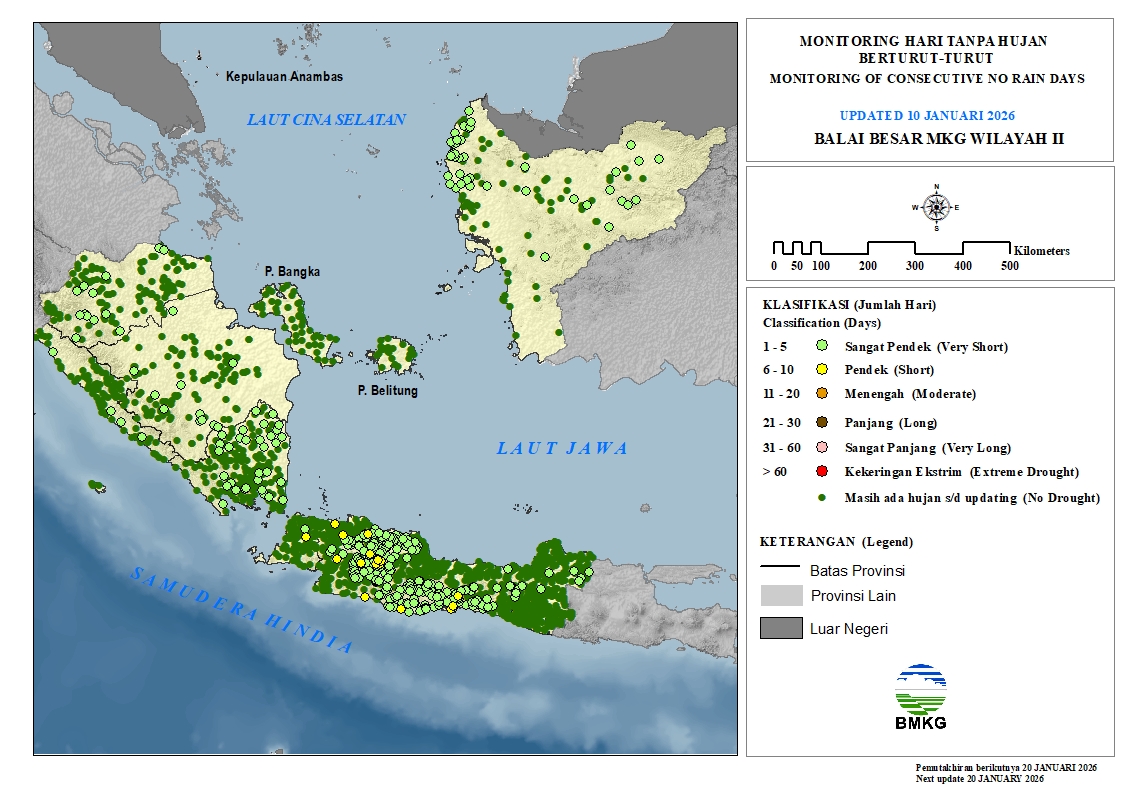The height and width of the screenshot is (794, 1123).
Task: Click the BMKG logo
Action: (921, 696)
